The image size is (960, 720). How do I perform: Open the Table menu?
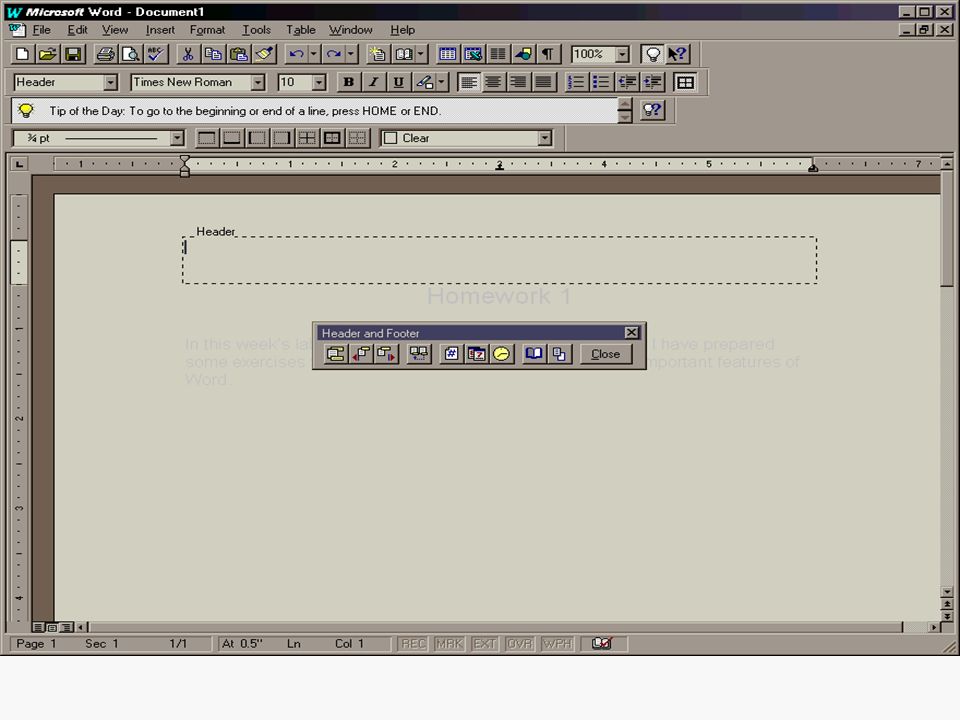pos(301,30)
